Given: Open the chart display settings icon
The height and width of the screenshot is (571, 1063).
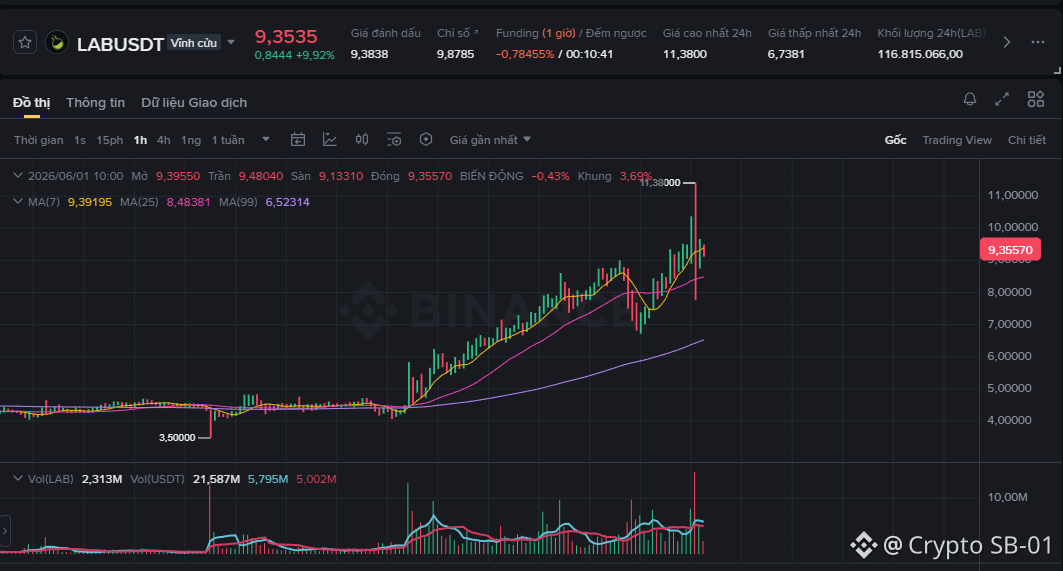Looking at the screenshot, I should click(394, 139).
